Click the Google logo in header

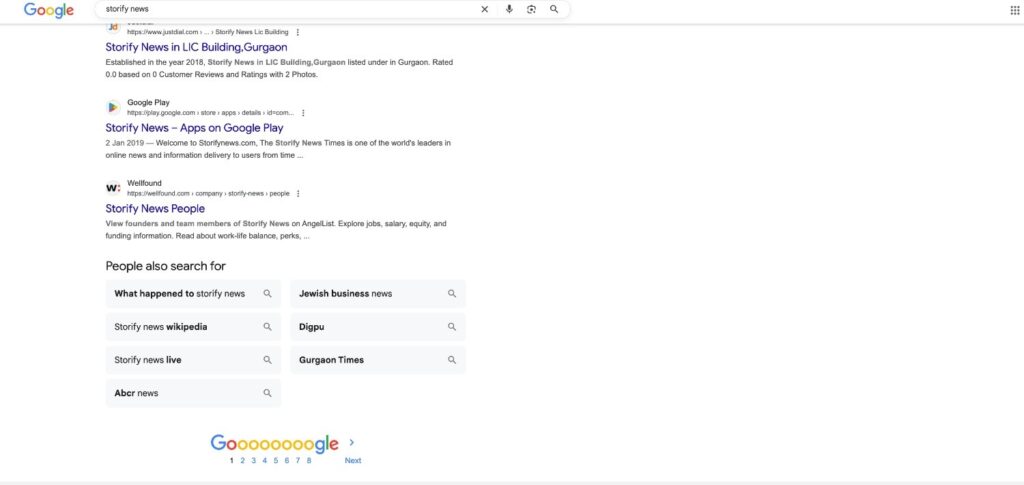click(x=49, y=10)
